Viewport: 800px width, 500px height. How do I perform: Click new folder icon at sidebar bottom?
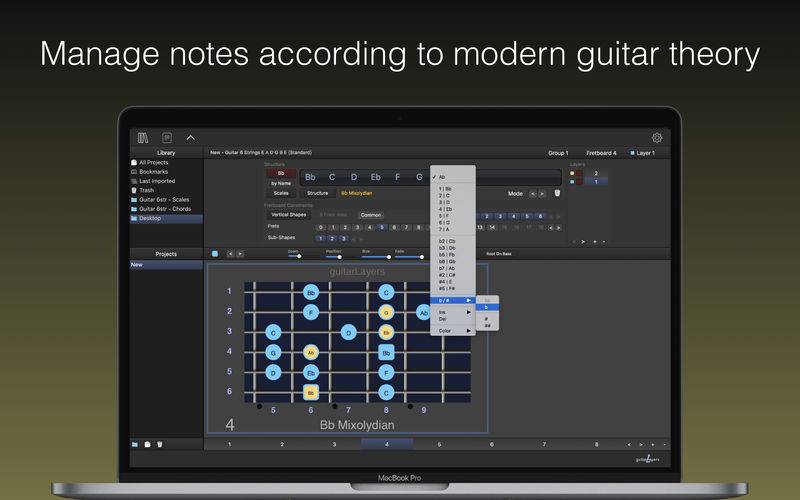tap(135, 444)
